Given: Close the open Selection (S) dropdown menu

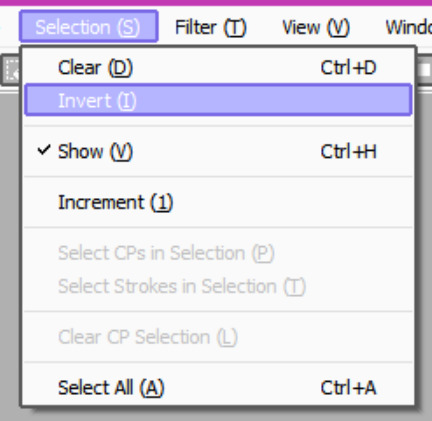Looking at the screenshot, I should 88,27.
